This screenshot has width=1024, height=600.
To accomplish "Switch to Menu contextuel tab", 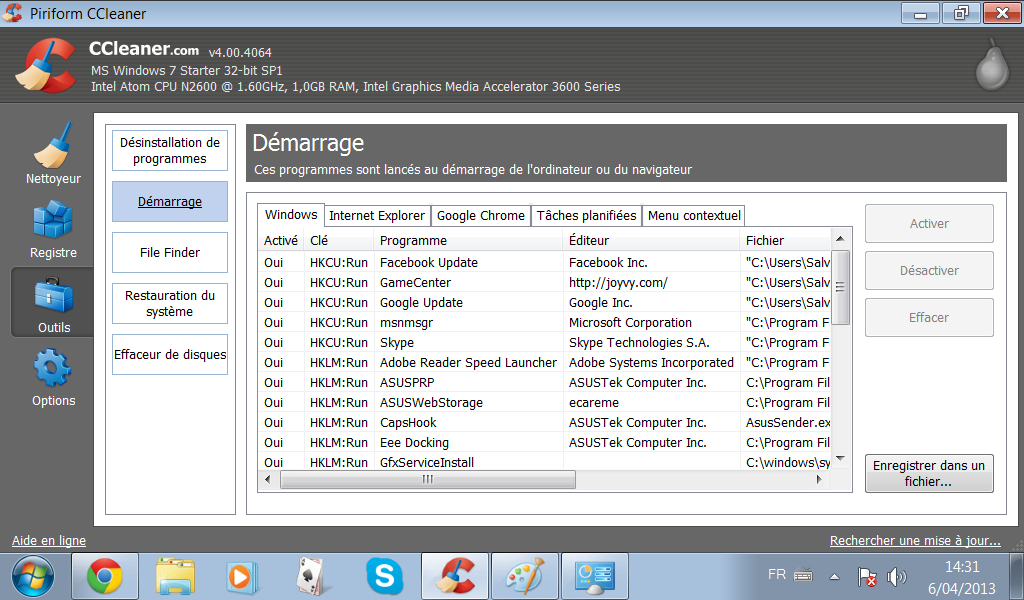I will 694,215.
